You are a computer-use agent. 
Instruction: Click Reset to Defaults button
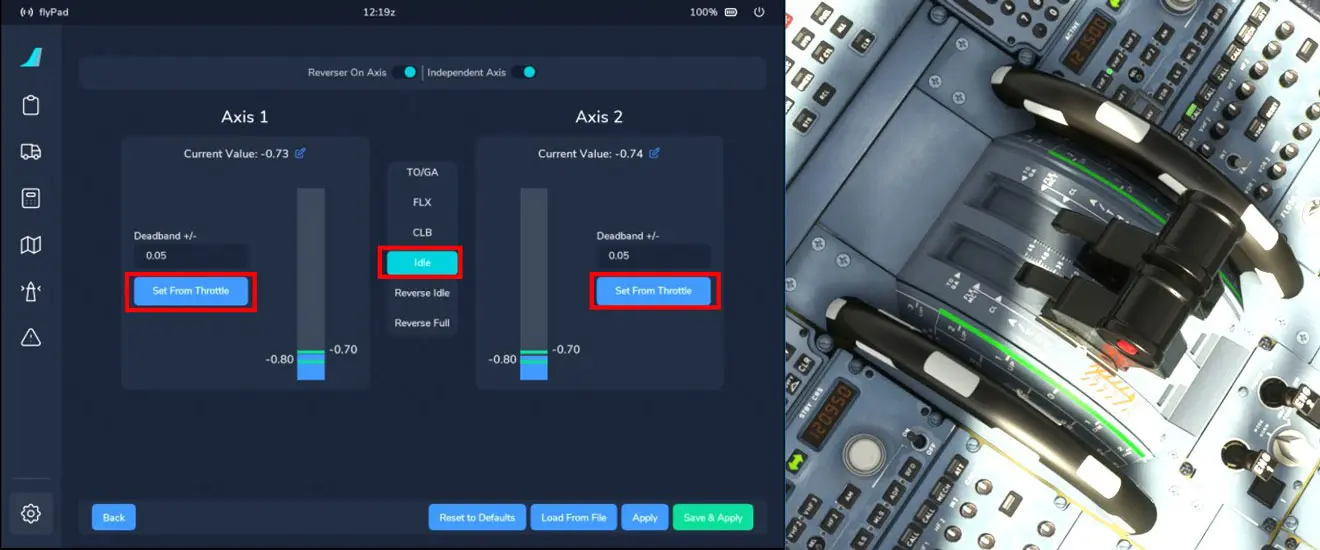point(477,517)
